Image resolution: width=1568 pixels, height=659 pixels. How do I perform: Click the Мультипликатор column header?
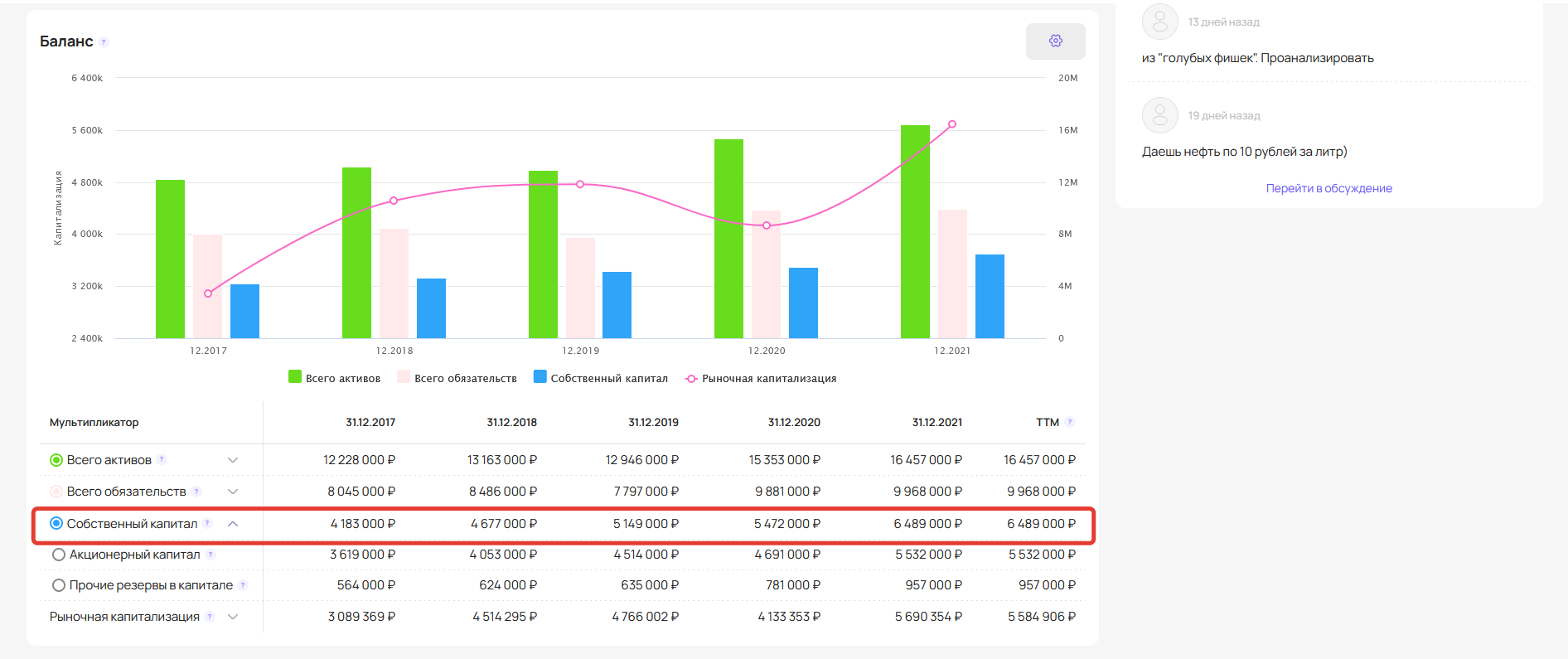(x=94, y=422)
